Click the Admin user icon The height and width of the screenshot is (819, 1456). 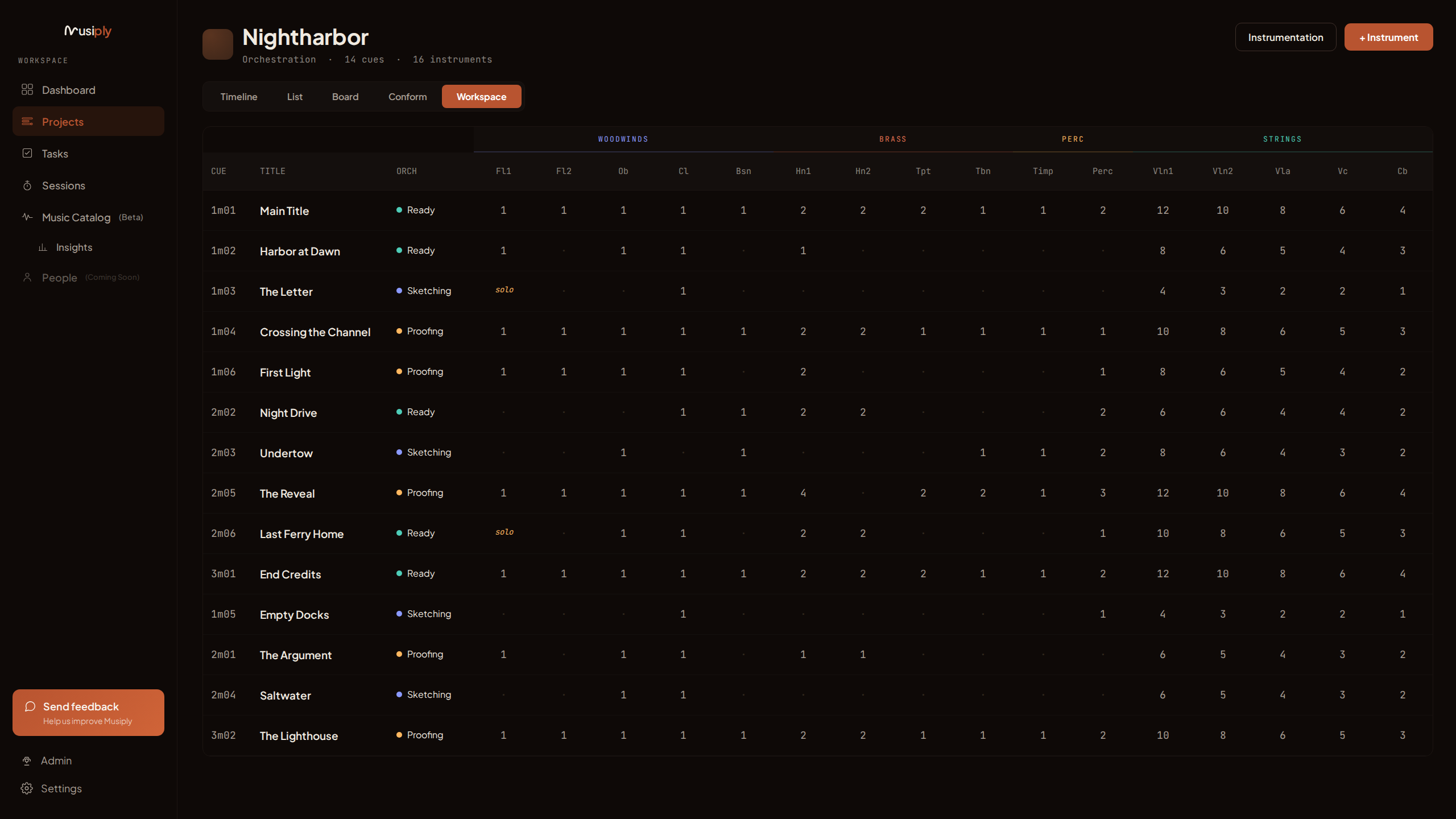click(27, 760)
